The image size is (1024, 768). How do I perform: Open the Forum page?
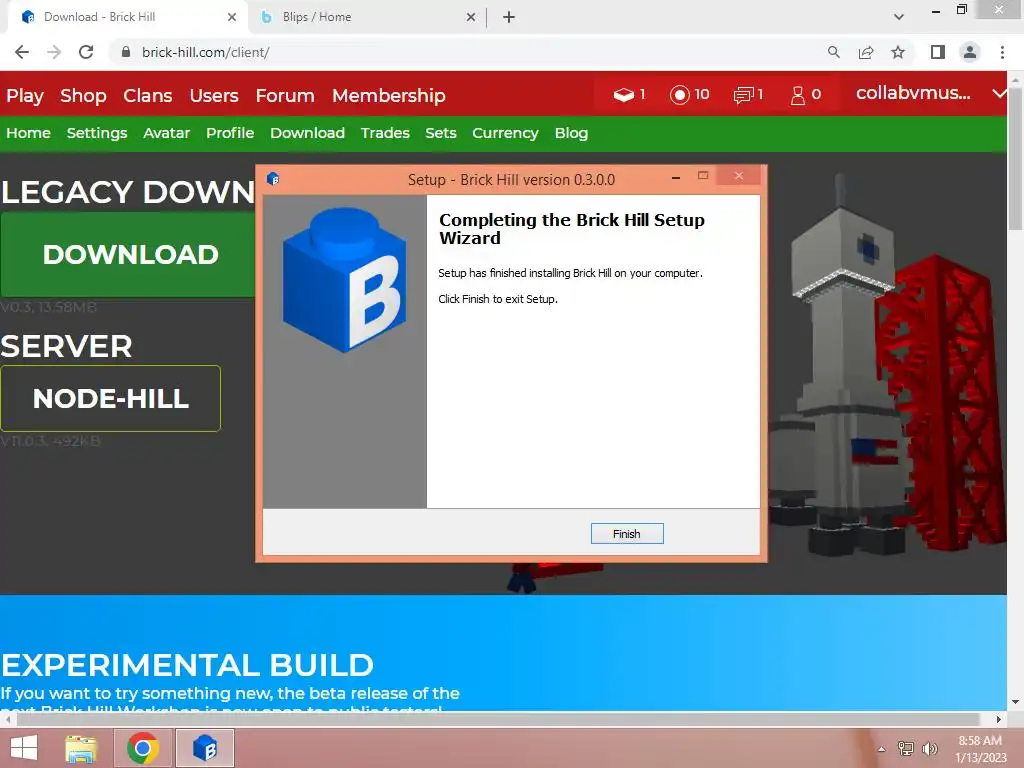pos(285,95)
